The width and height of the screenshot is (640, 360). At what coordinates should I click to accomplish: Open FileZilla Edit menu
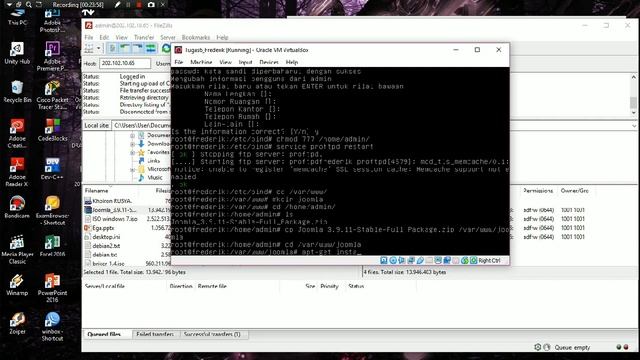click(104, 38)
